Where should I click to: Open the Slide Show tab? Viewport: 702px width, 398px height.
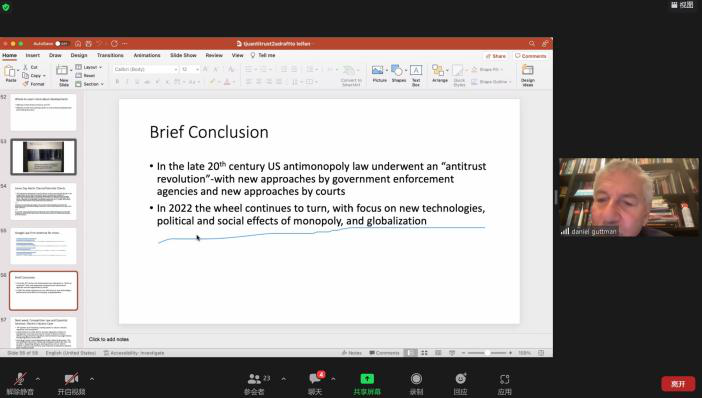(x=183, y=55)
